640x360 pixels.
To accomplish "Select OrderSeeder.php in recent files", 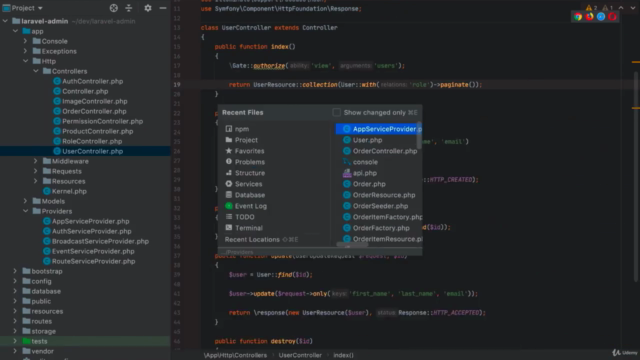I will click(x=378, y=206).
